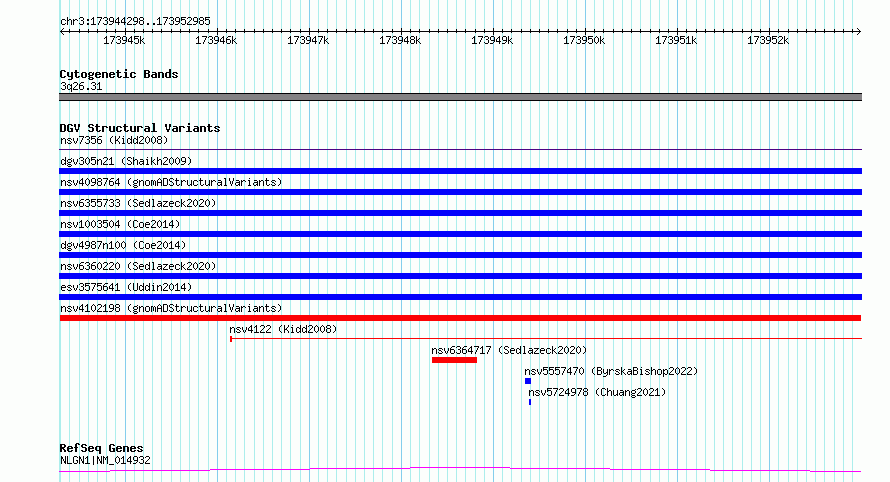Click the 173950k ruler tick label
The image size is (890, 482).
point(583,40)
